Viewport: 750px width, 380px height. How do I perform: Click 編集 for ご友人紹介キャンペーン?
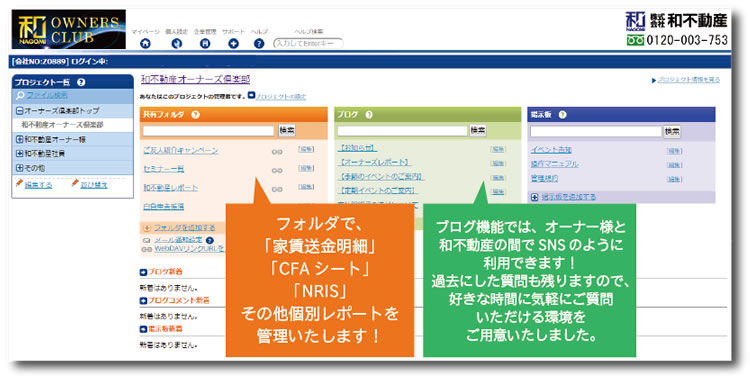[x=306, y=150]
